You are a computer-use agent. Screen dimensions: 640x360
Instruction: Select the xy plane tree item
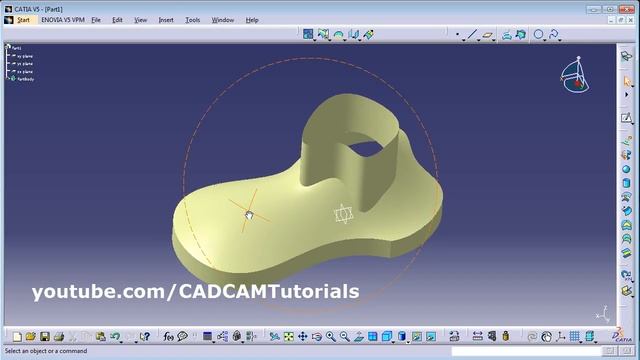[x=24, y=56]
